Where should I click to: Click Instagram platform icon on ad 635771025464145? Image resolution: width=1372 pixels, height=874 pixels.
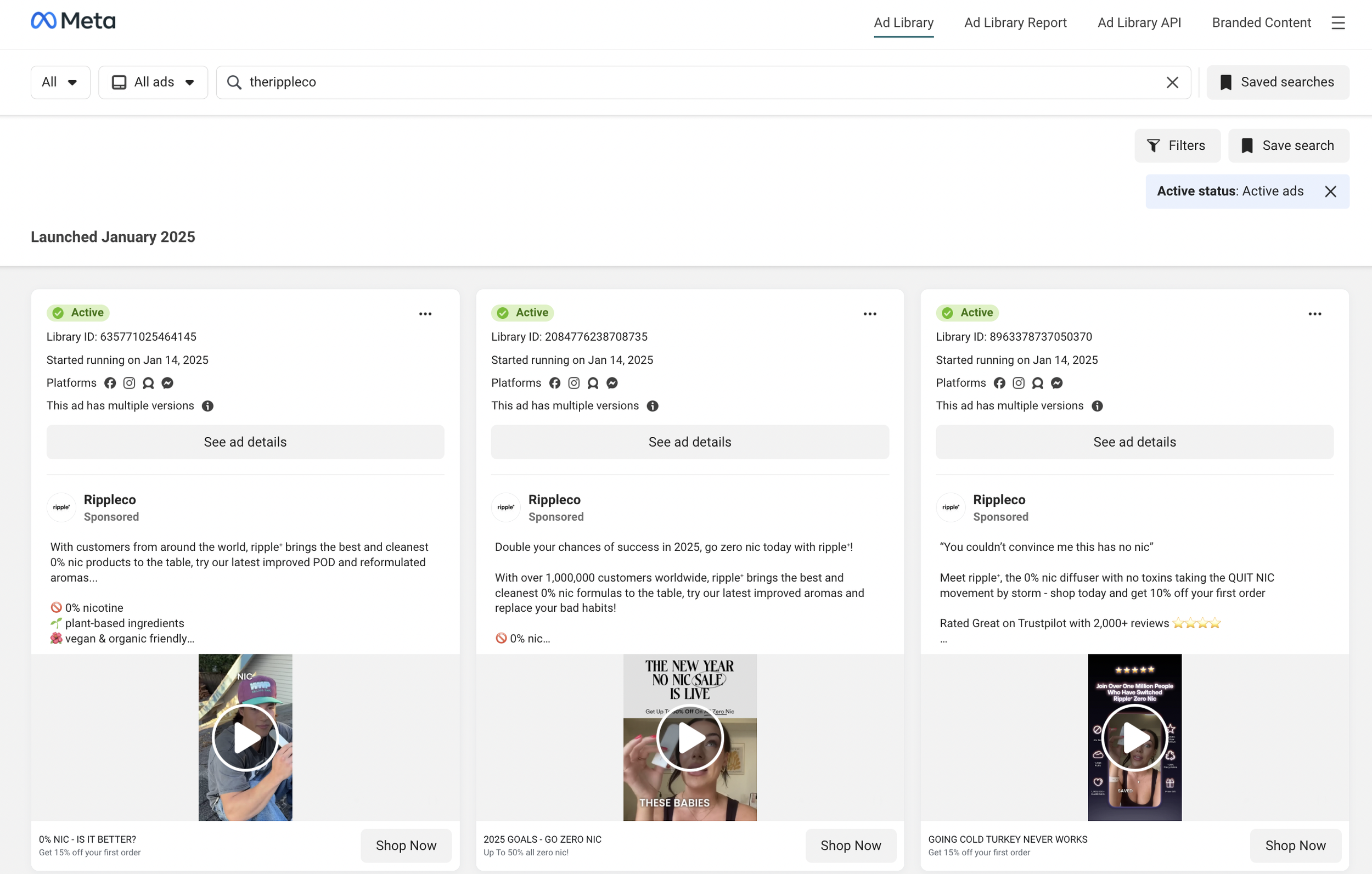pyautogui.click(x=130, y=384)
